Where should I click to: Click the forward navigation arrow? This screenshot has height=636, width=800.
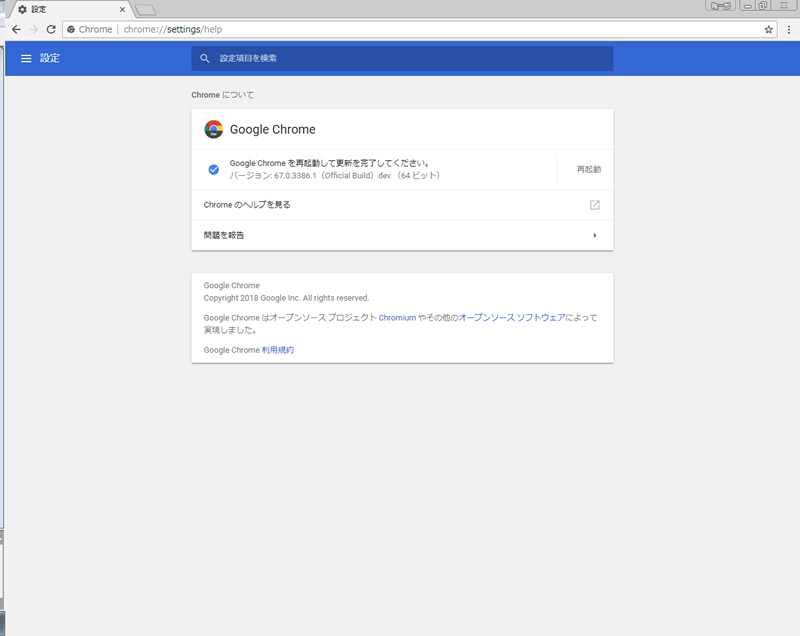click(x=34, y=30)
